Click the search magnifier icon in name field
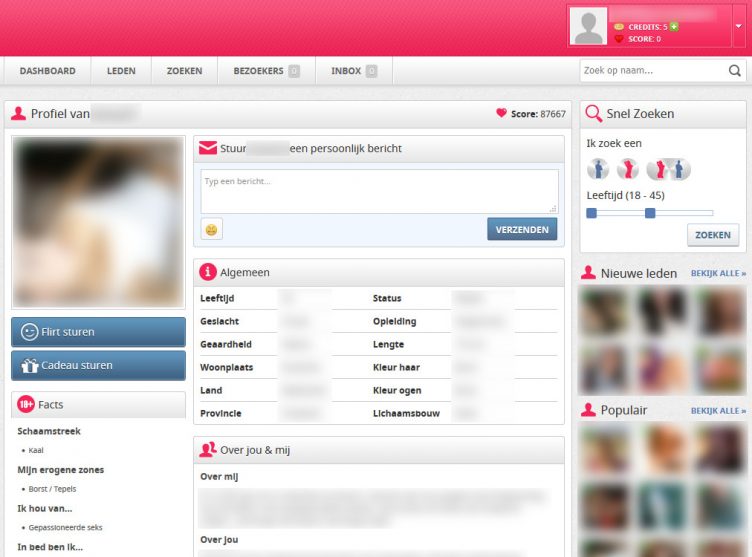The width and height of the screenshot is (752, 557). pos(735,71)
